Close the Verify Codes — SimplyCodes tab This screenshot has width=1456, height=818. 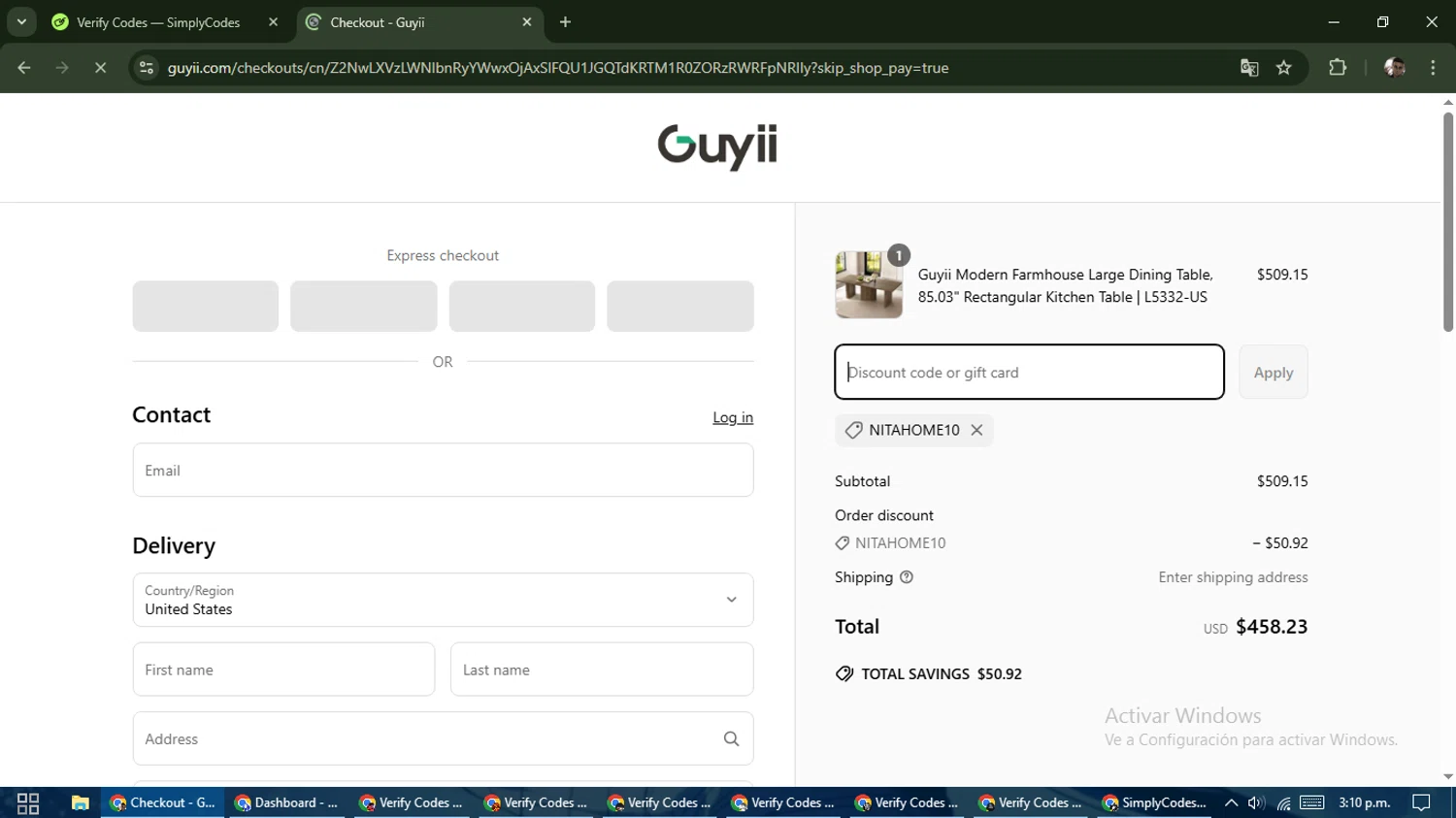pos(273,21)
